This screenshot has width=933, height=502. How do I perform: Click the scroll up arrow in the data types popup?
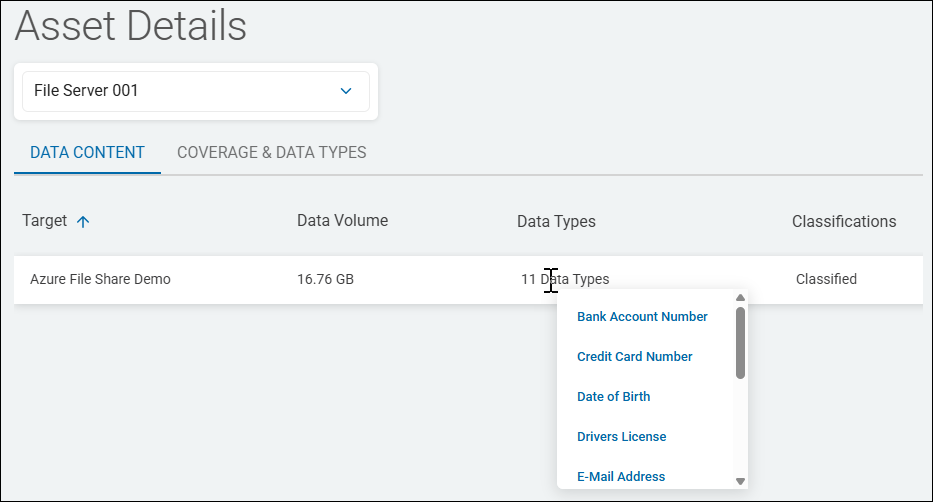tap(740, 297)
